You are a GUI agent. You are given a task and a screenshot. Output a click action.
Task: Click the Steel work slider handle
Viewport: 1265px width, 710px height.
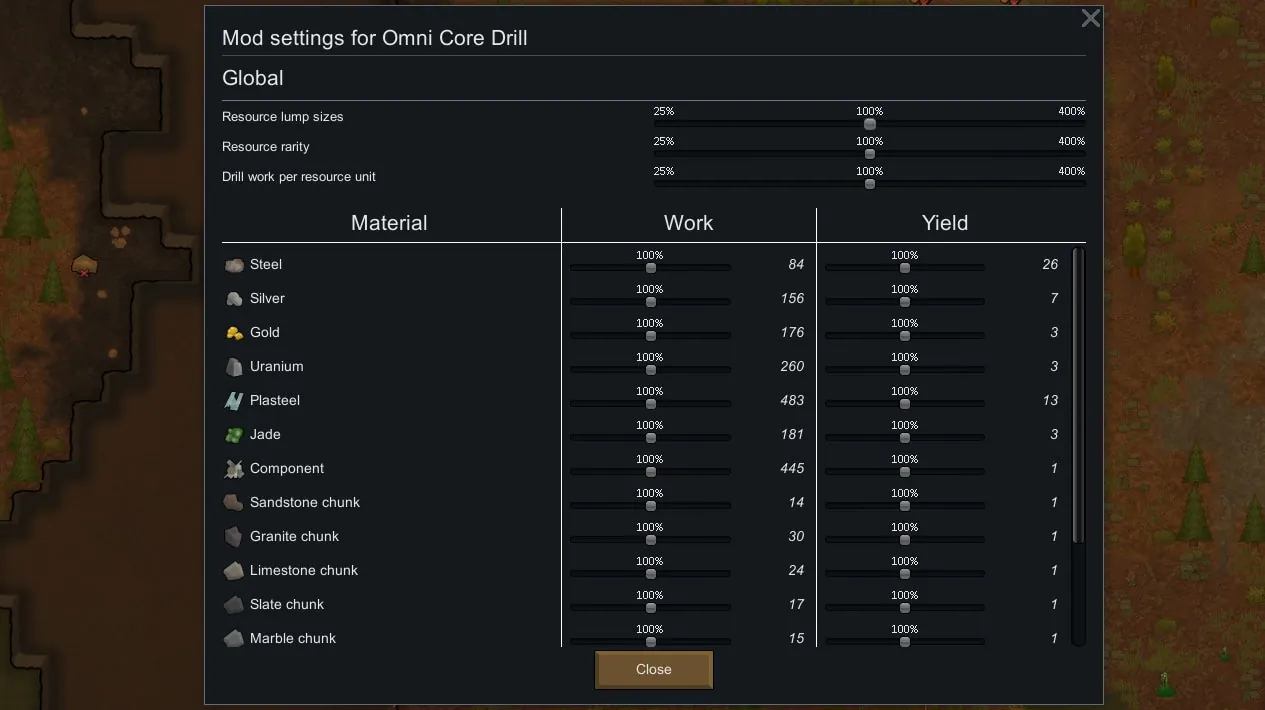651,268
